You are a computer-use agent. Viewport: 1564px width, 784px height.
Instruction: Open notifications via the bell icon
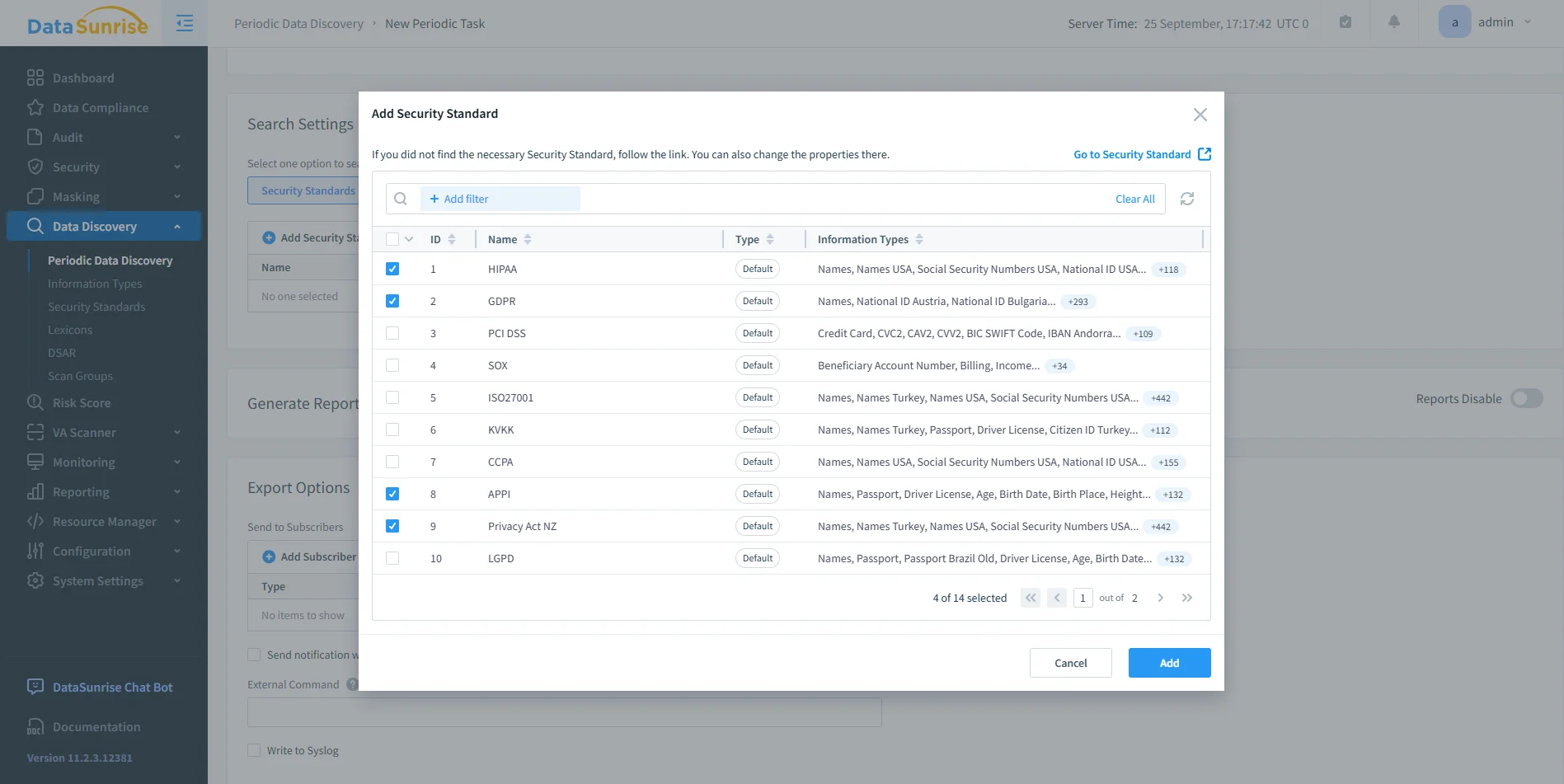1393,21
